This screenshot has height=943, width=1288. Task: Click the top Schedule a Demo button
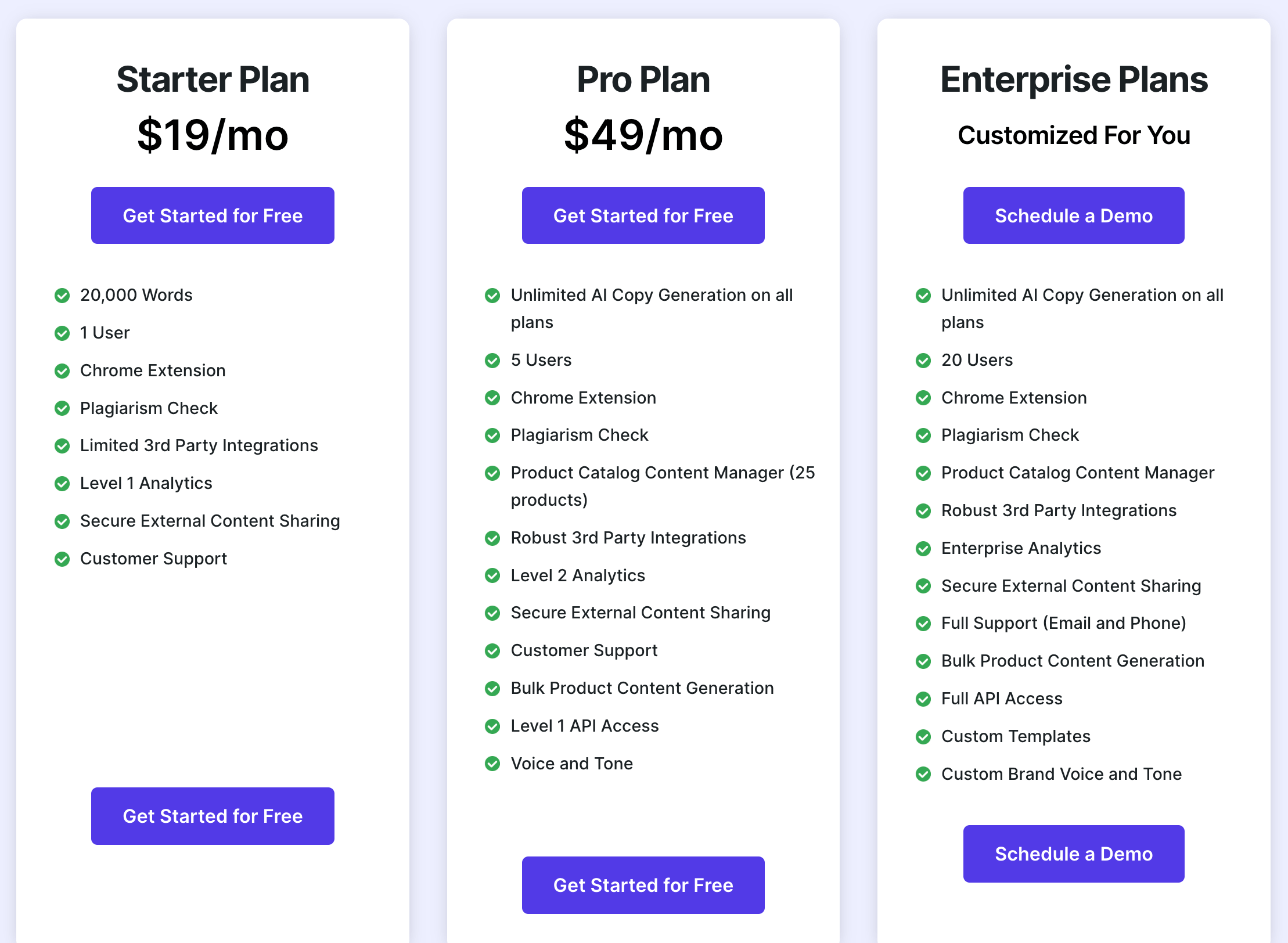point(1074,215)
